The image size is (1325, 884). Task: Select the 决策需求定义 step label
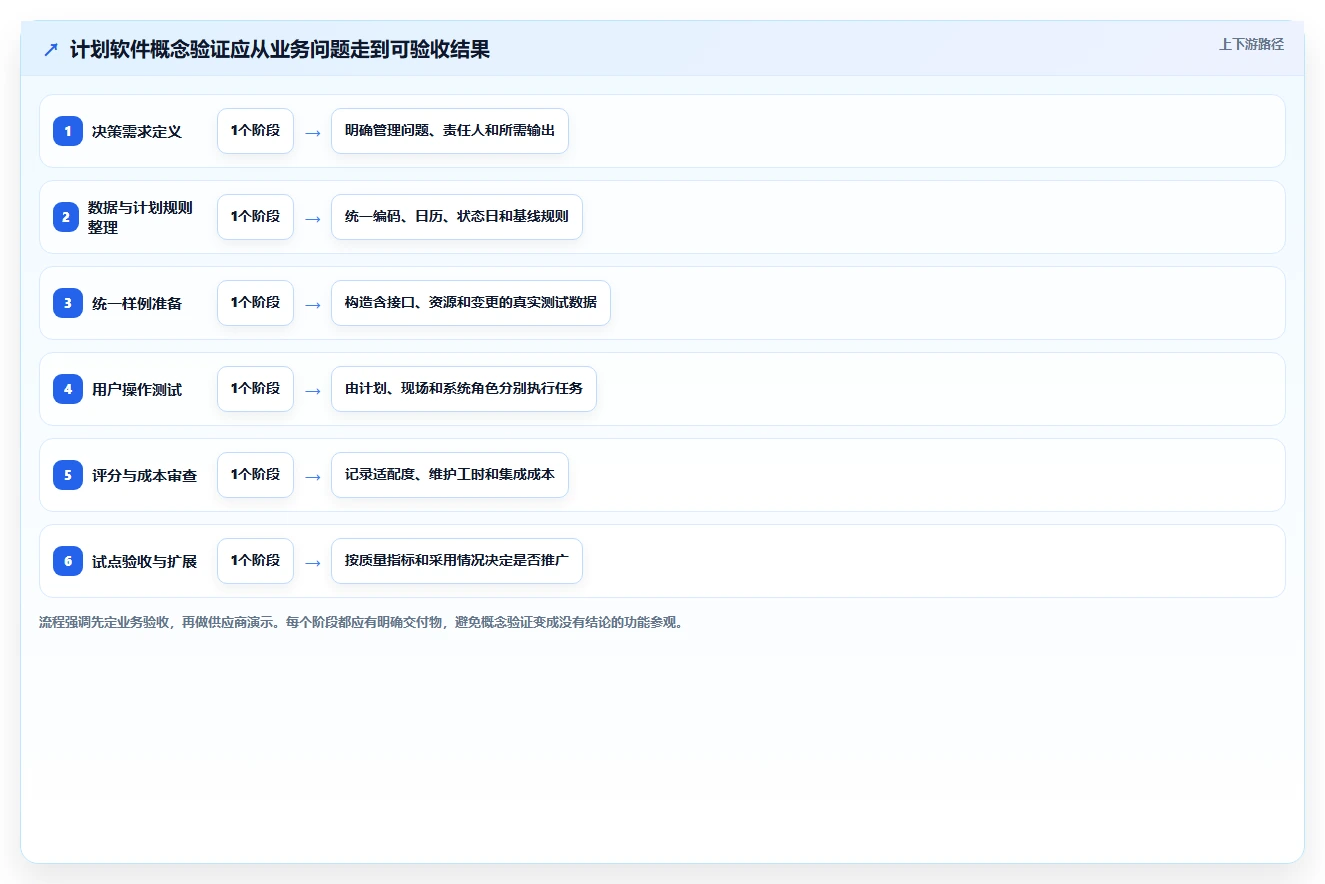click(x=137, y=131)
